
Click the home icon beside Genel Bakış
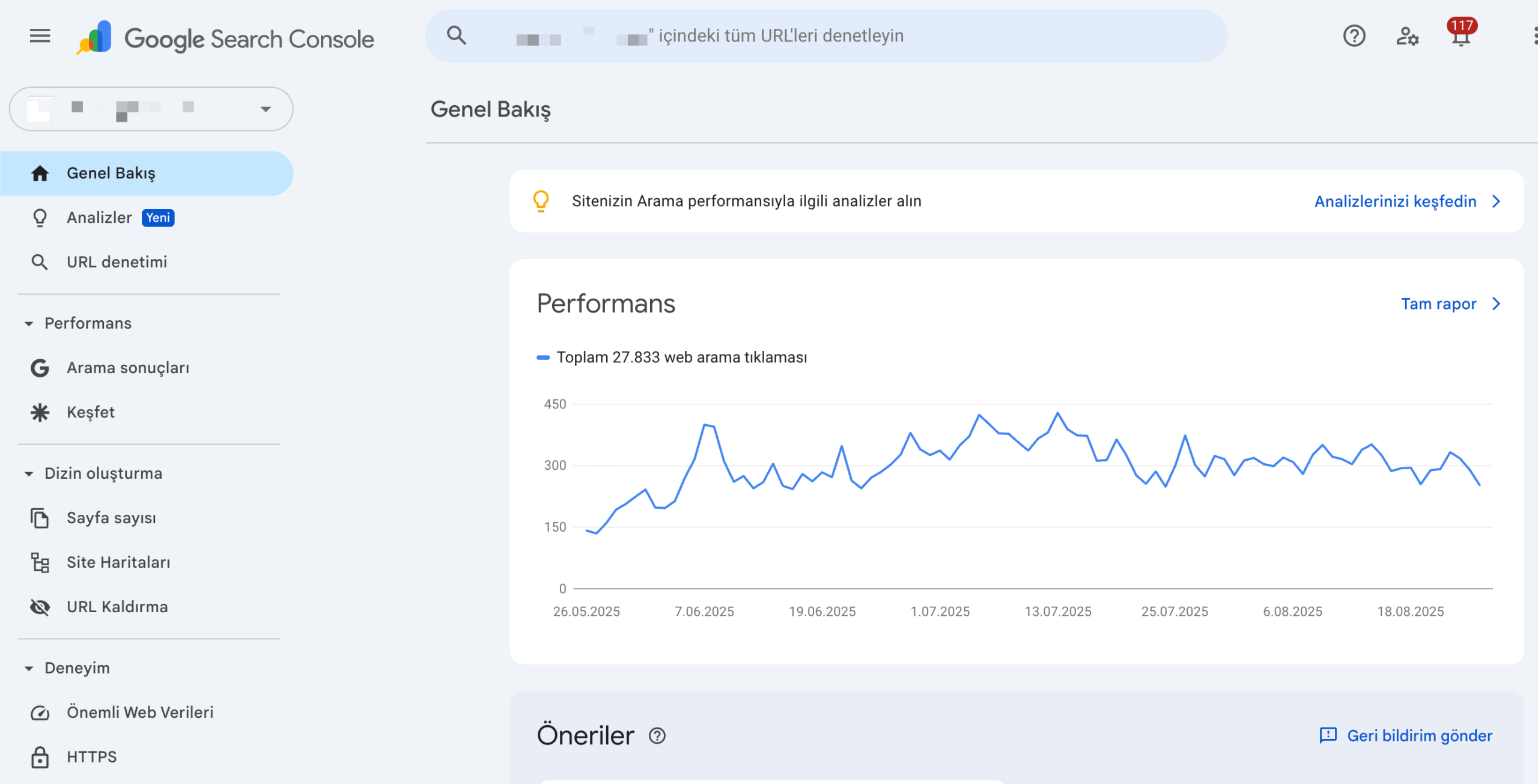coord(40,173)
